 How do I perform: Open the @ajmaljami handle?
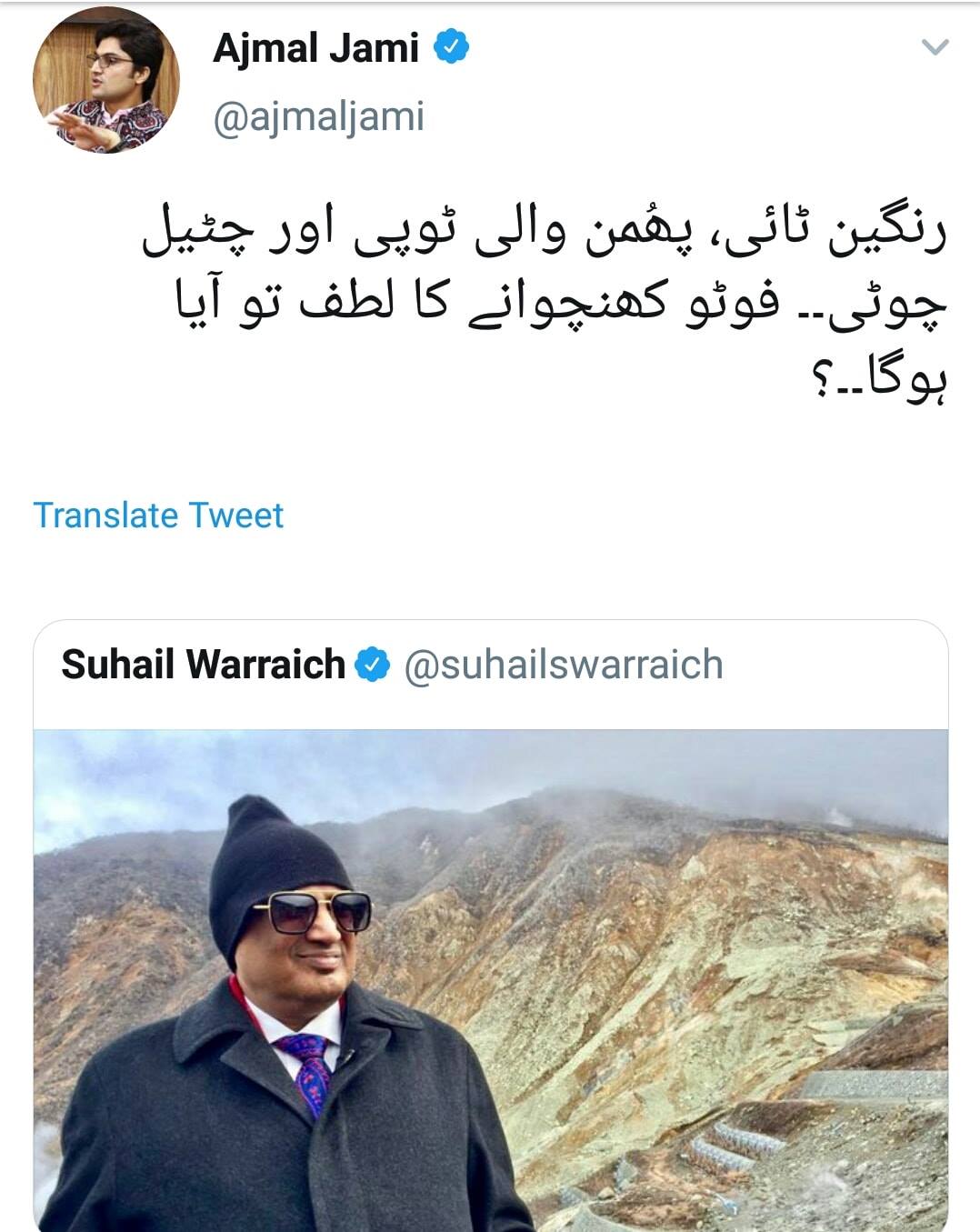[x=318, y=117]
